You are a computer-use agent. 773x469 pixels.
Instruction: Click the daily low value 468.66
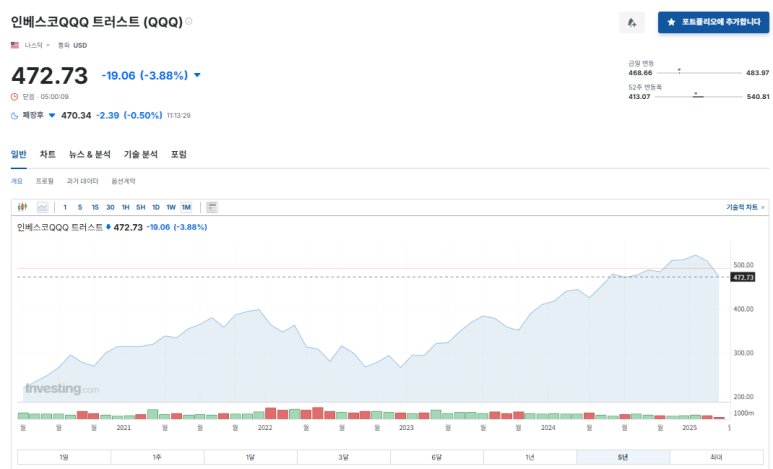coord(640,73)
